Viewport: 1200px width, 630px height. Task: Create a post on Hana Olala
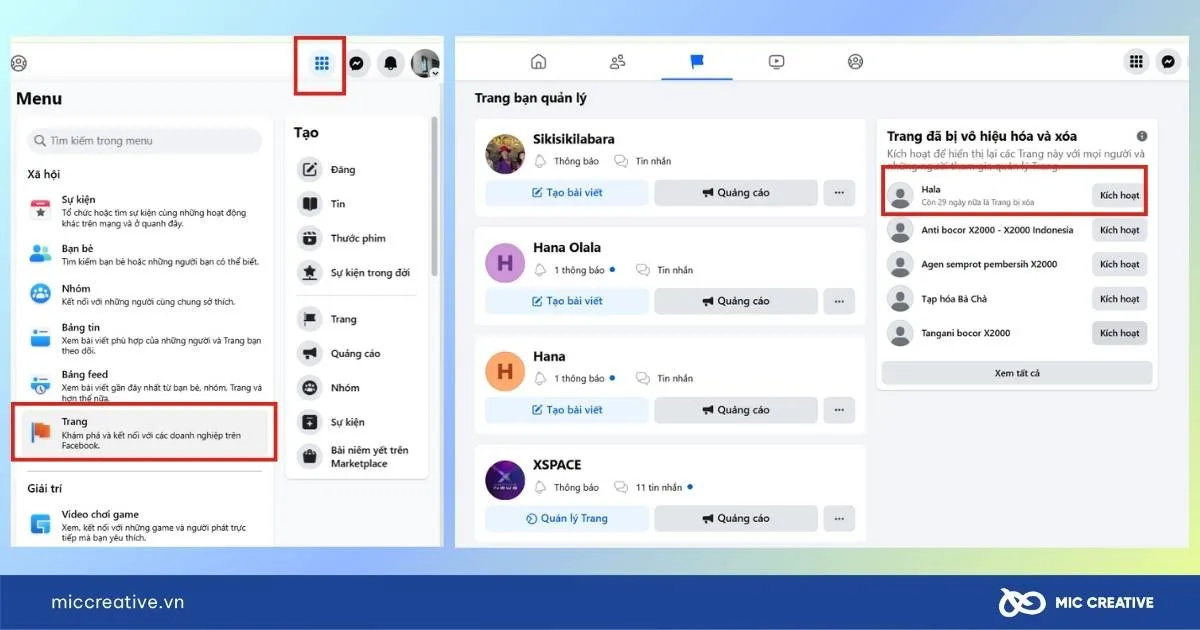[566, 301]
